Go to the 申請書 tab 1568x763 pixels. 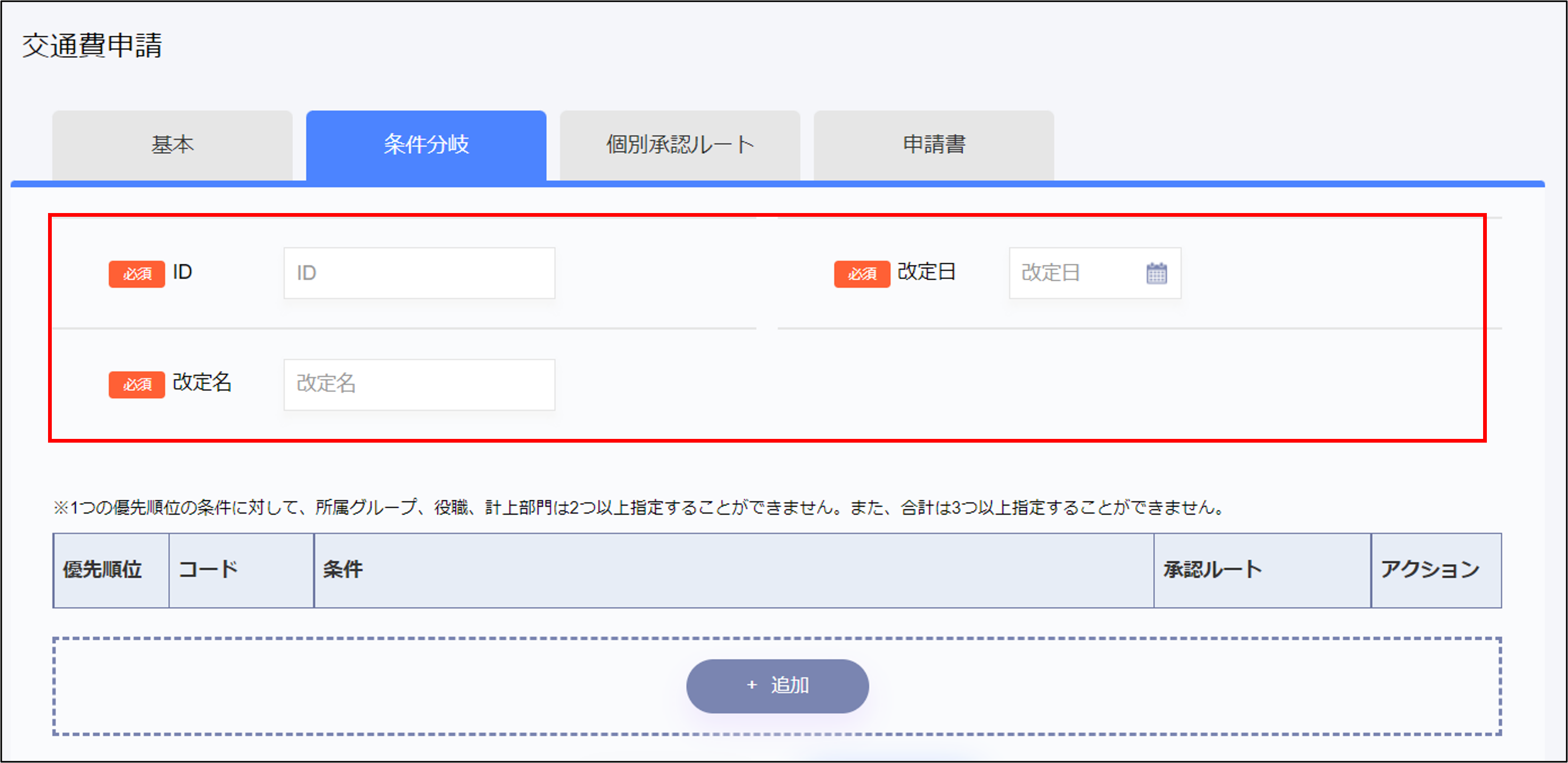933,145
